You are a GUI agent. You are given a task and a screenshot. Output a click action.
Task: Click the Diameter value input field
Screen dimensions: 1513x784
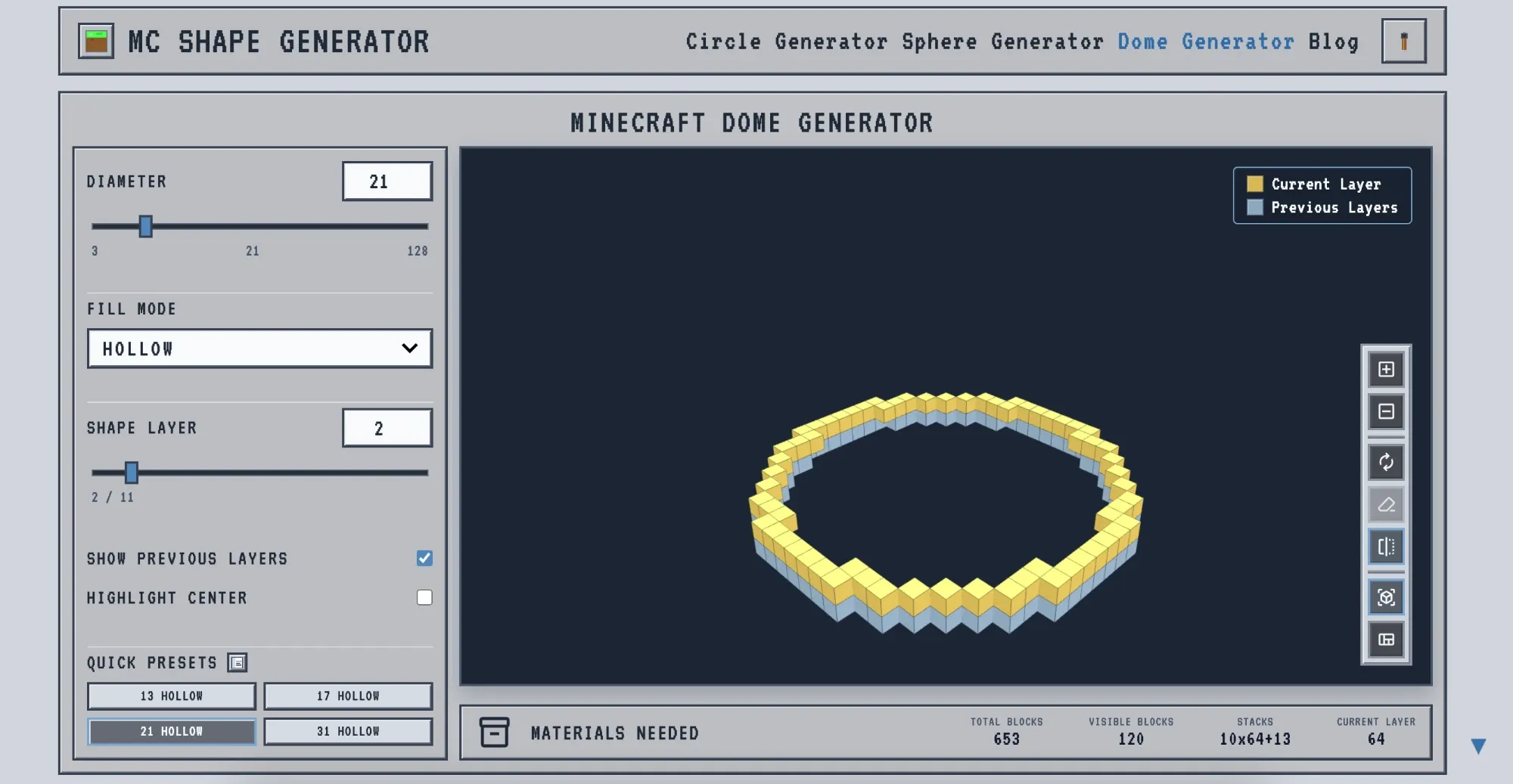coord(387,181)
